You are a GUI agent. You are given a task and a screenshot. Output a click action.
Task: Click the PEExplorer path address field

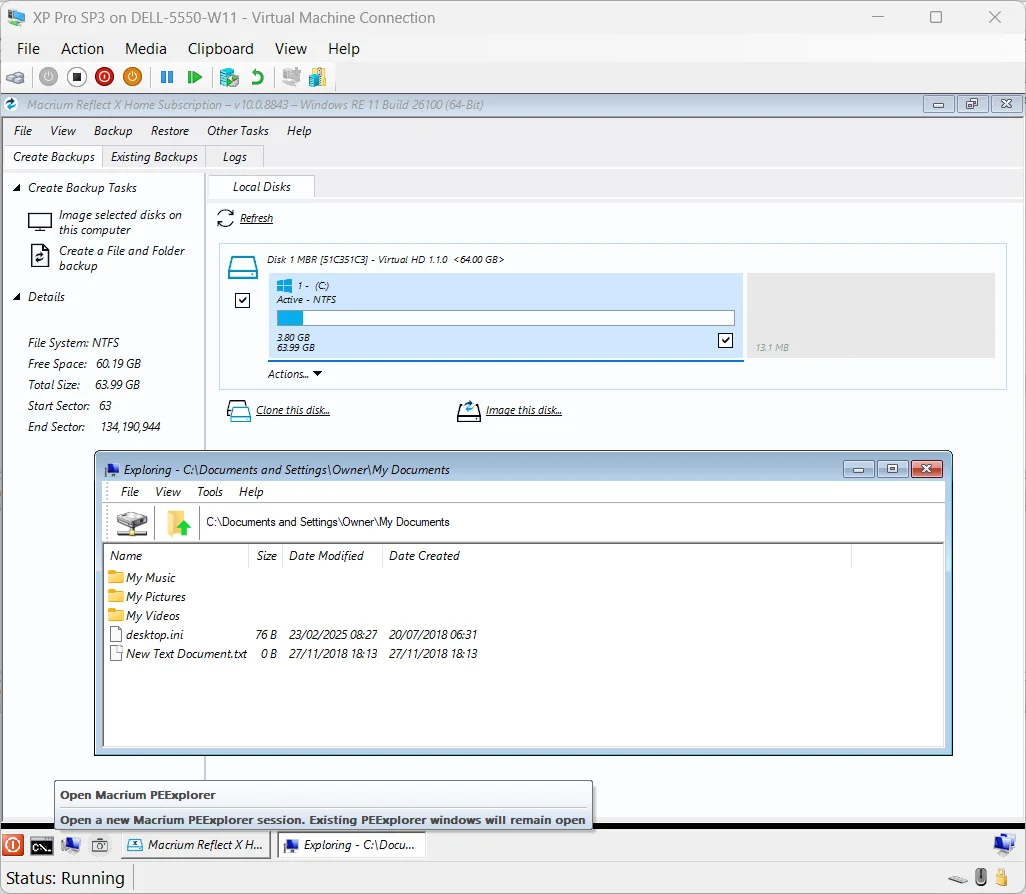coord(569,522)
